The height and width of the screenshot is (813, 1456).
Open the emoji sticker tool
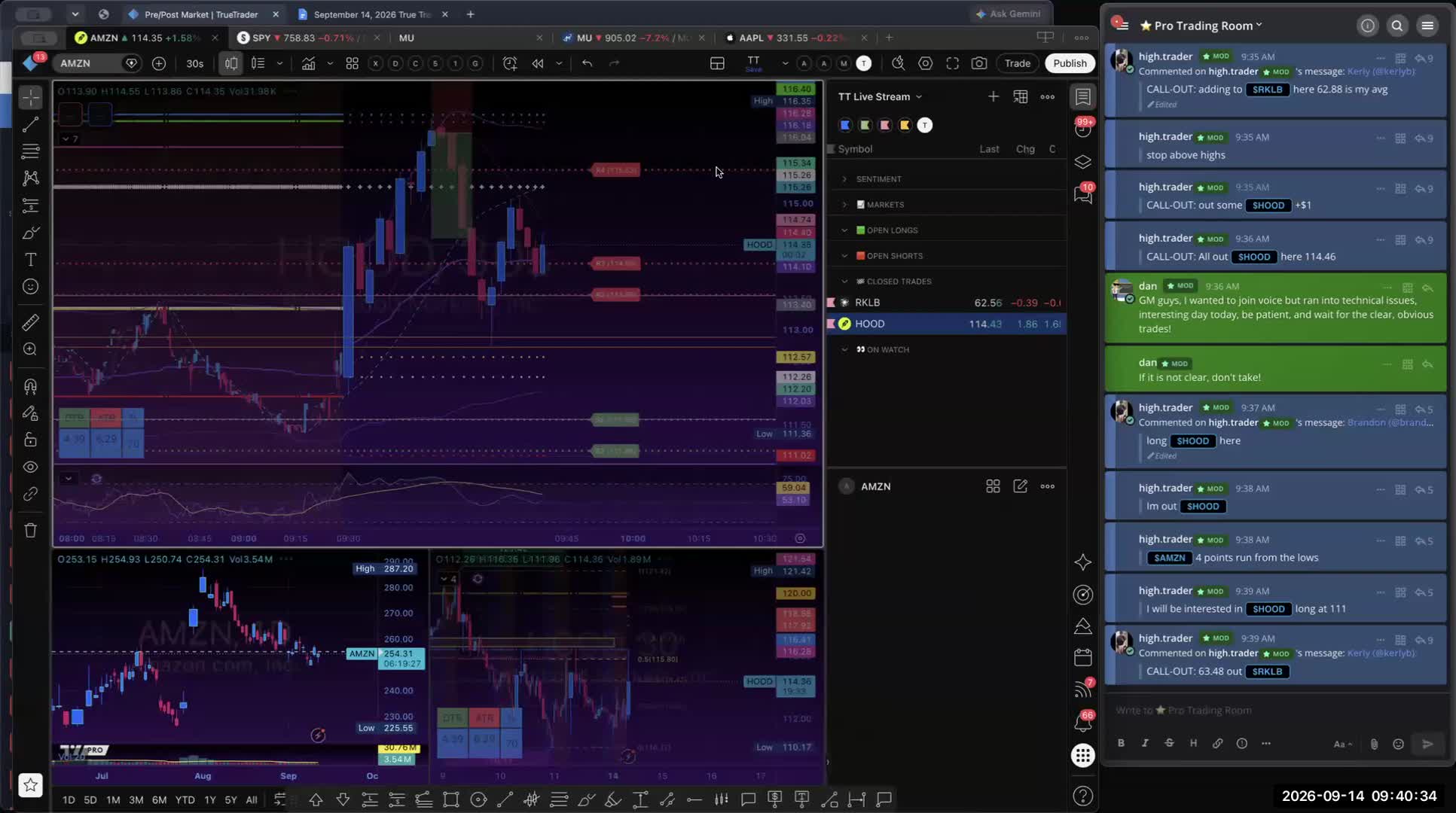click(x=31, y=287)
